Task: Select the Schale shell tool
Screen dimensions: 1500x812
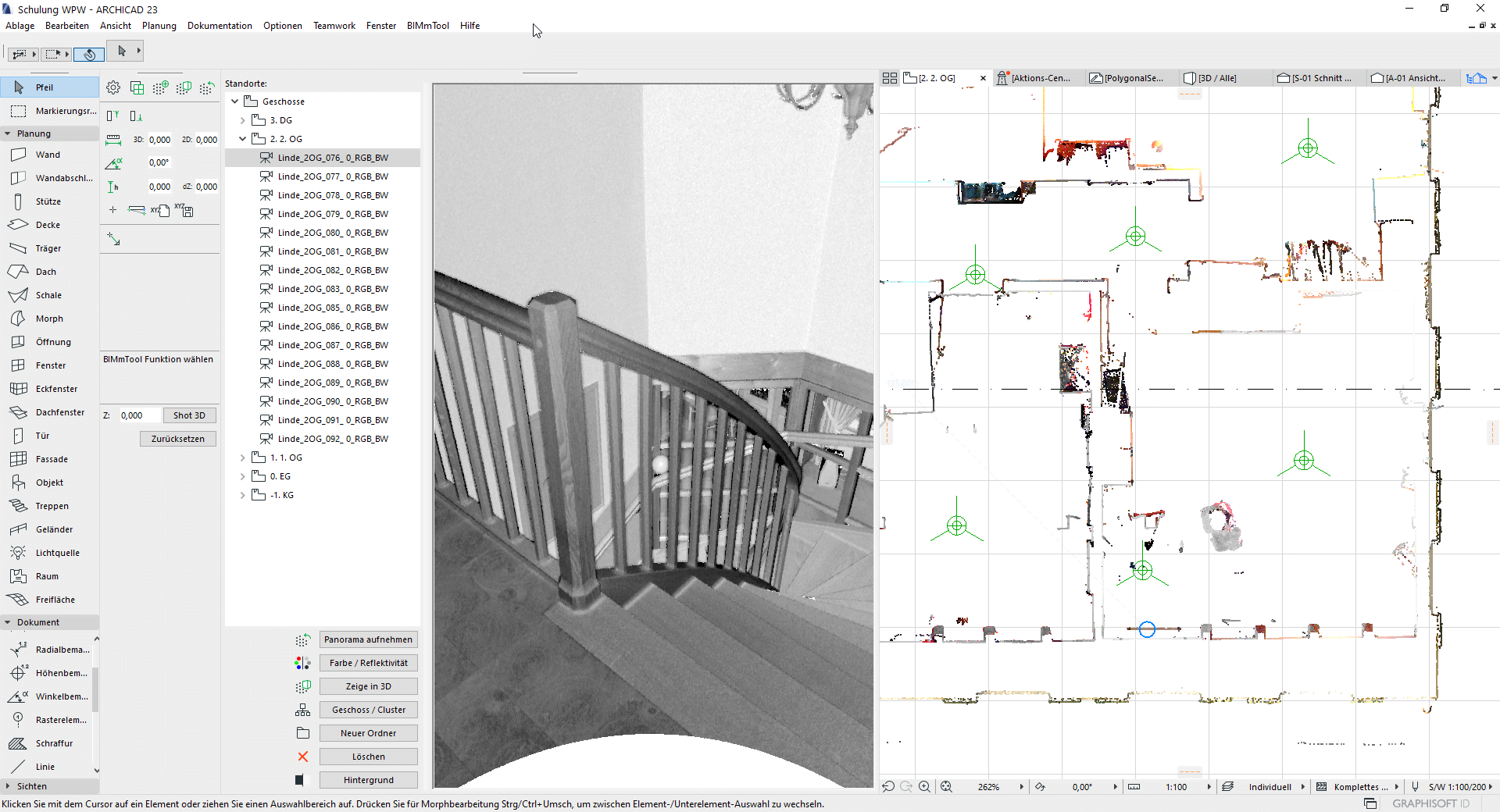Action: [x=48, y=295]
